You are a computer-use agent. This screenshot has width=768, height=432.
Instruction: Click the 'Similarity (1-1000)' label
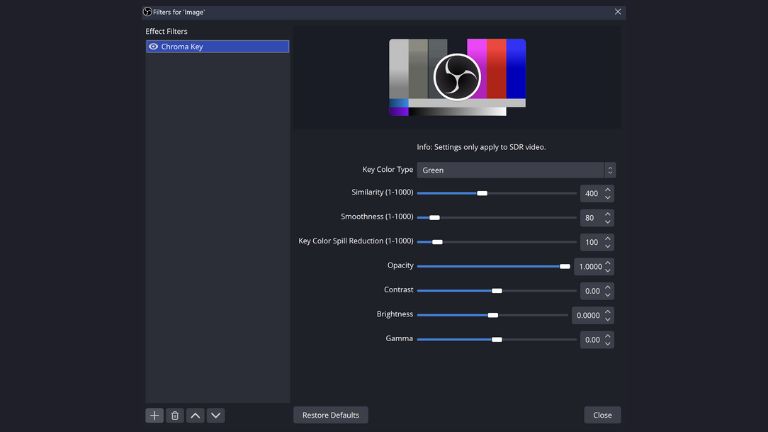pyautogui.click(x=382, y=192)
